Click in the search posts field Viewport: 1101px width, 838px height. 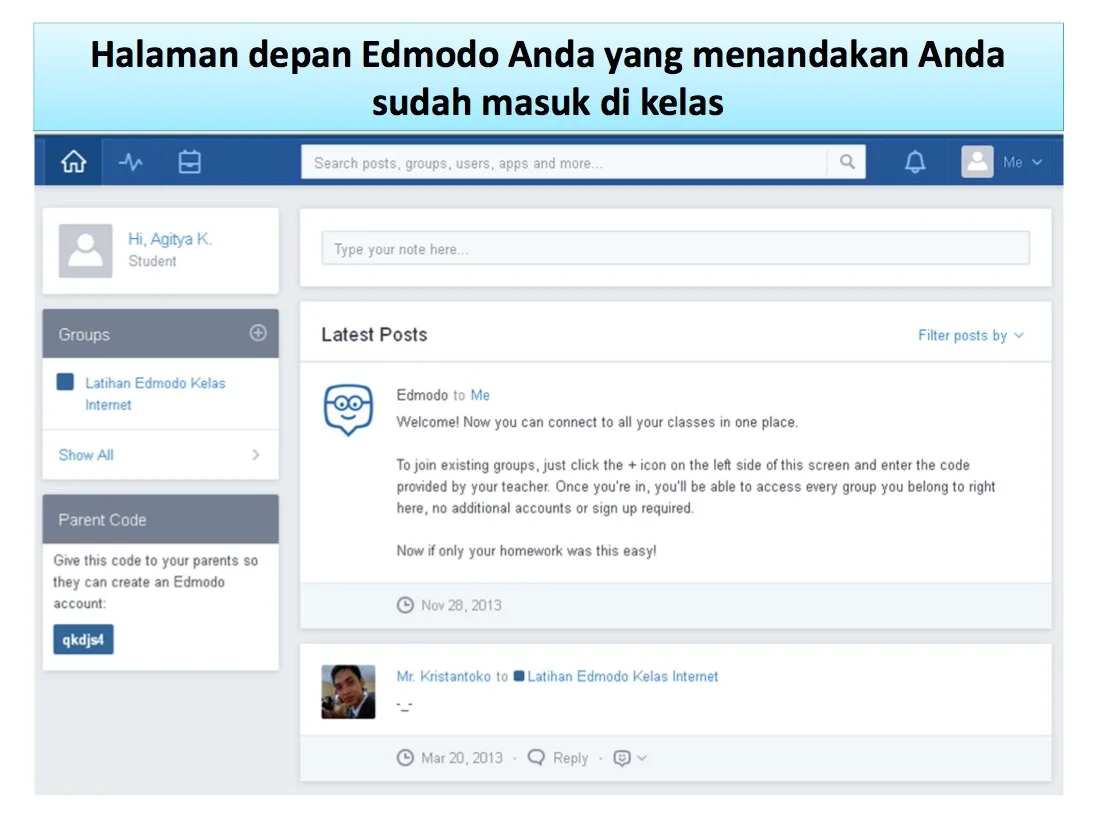click(x=564, y=162)
